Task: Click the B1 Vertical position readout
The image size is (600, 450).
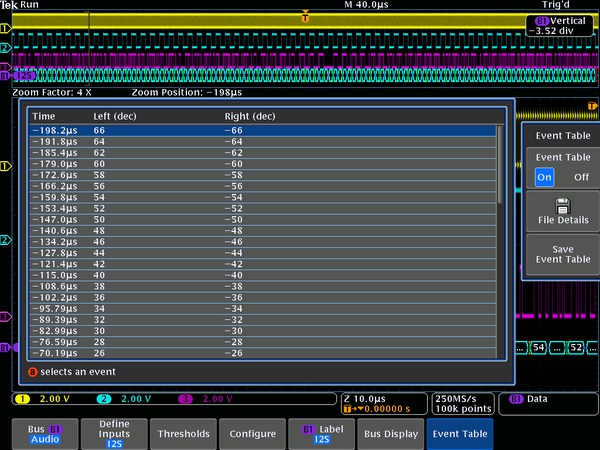Action: [560, 25]
